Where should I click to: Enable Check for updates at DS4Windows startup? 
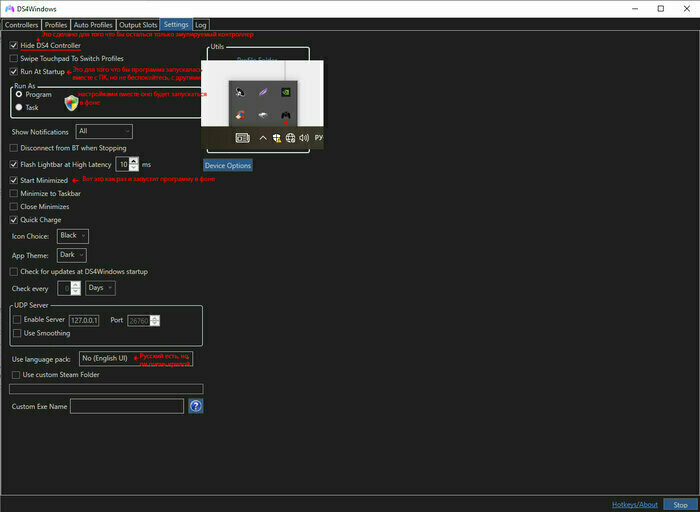[14, 271]
